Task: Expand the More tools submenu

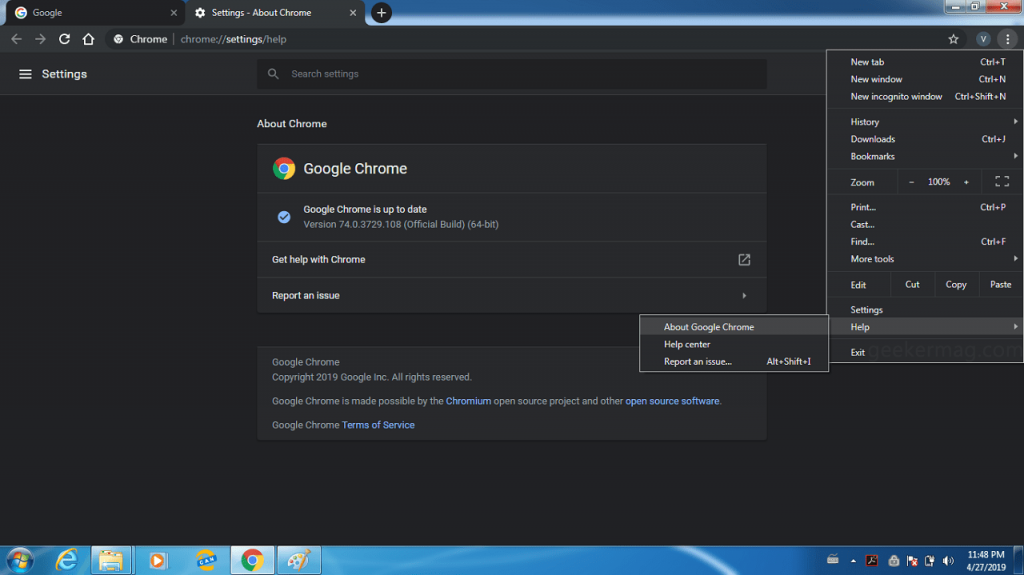Action: pyautogui.click(x=1015, y=259)
